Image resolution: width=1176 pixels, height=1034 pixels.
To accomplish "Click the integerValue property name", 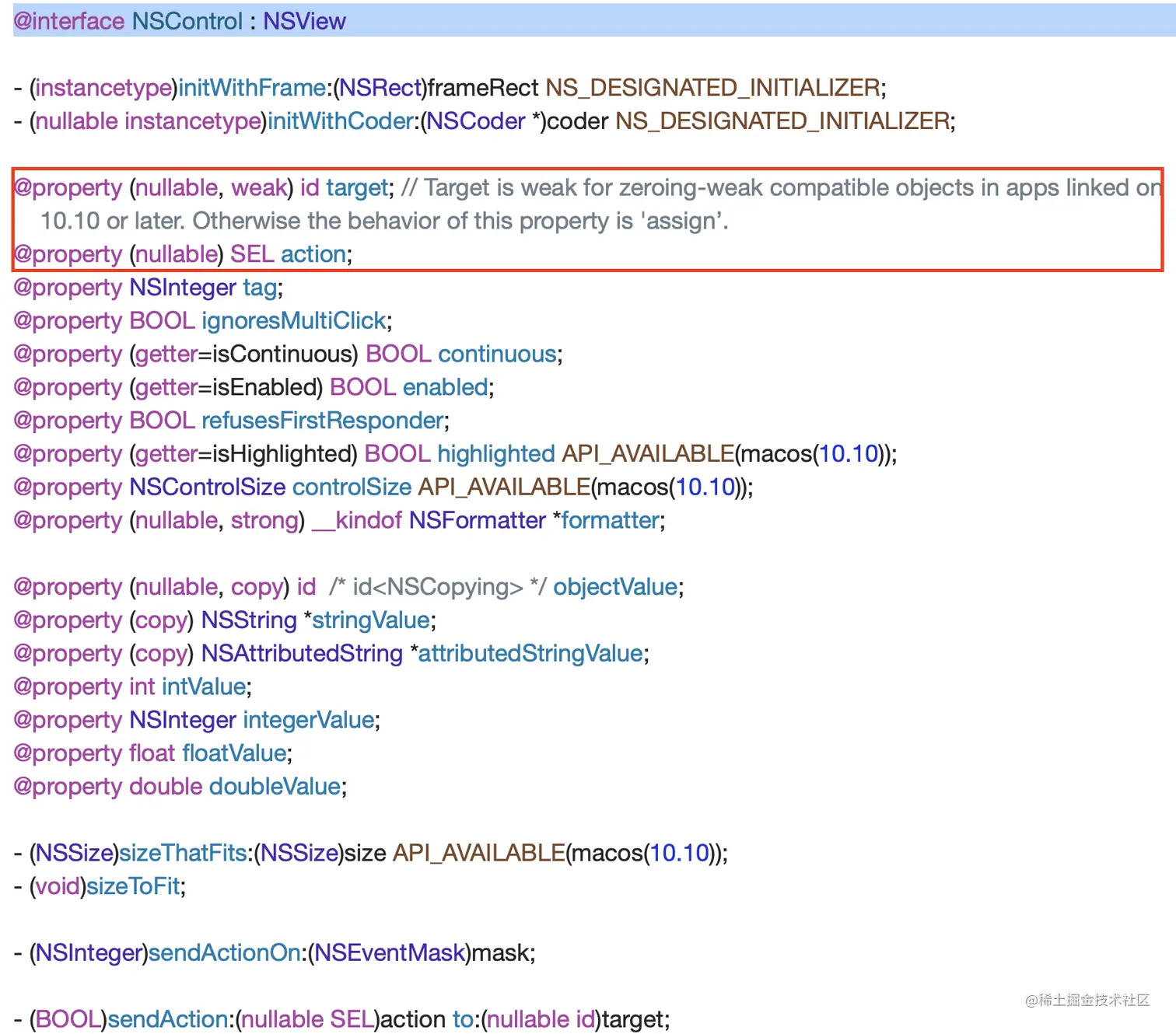I will pos(309,721).
